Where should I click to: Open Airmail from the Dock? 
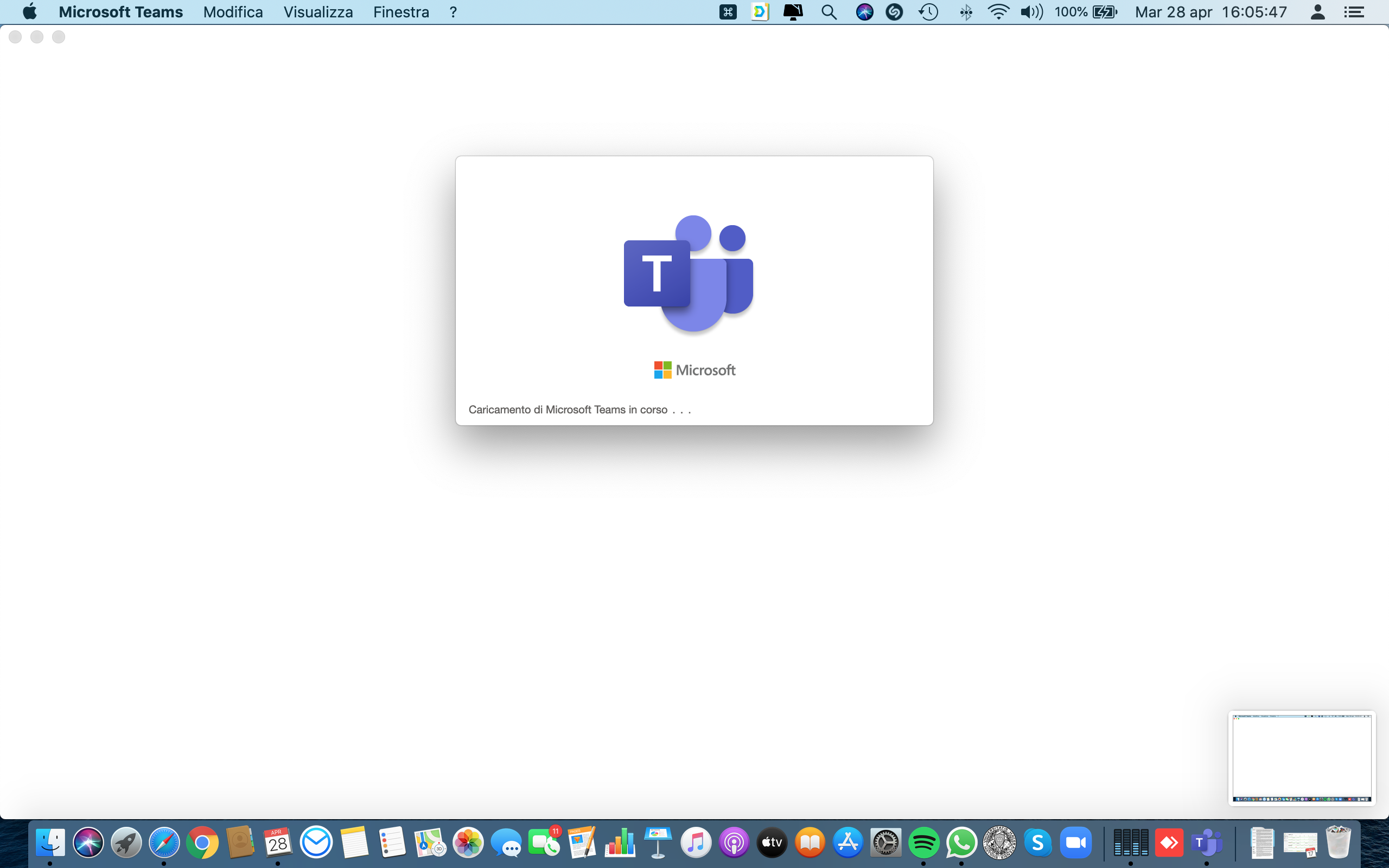[x=316, y=842]
